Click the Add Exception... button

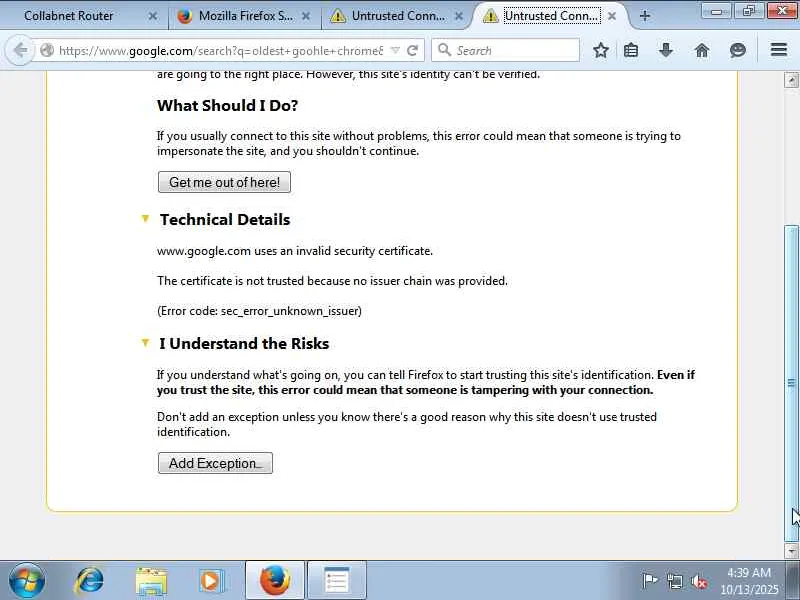tap(215, 463)
